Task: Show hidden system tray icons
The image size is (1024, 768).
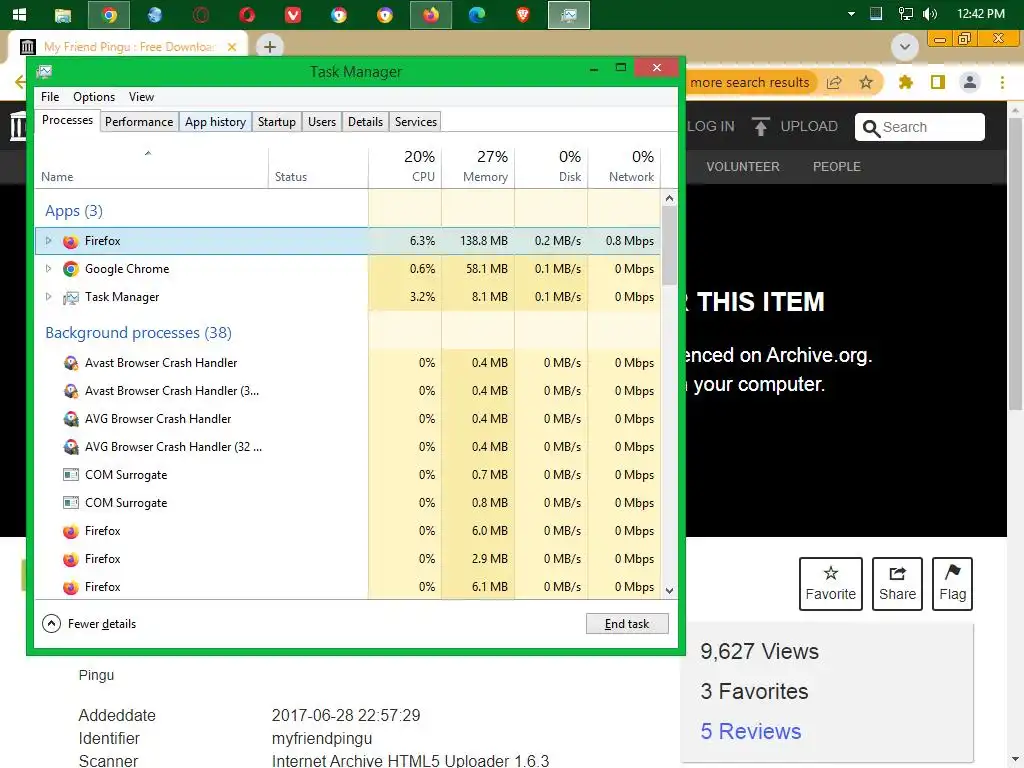Action: point(851,14)
